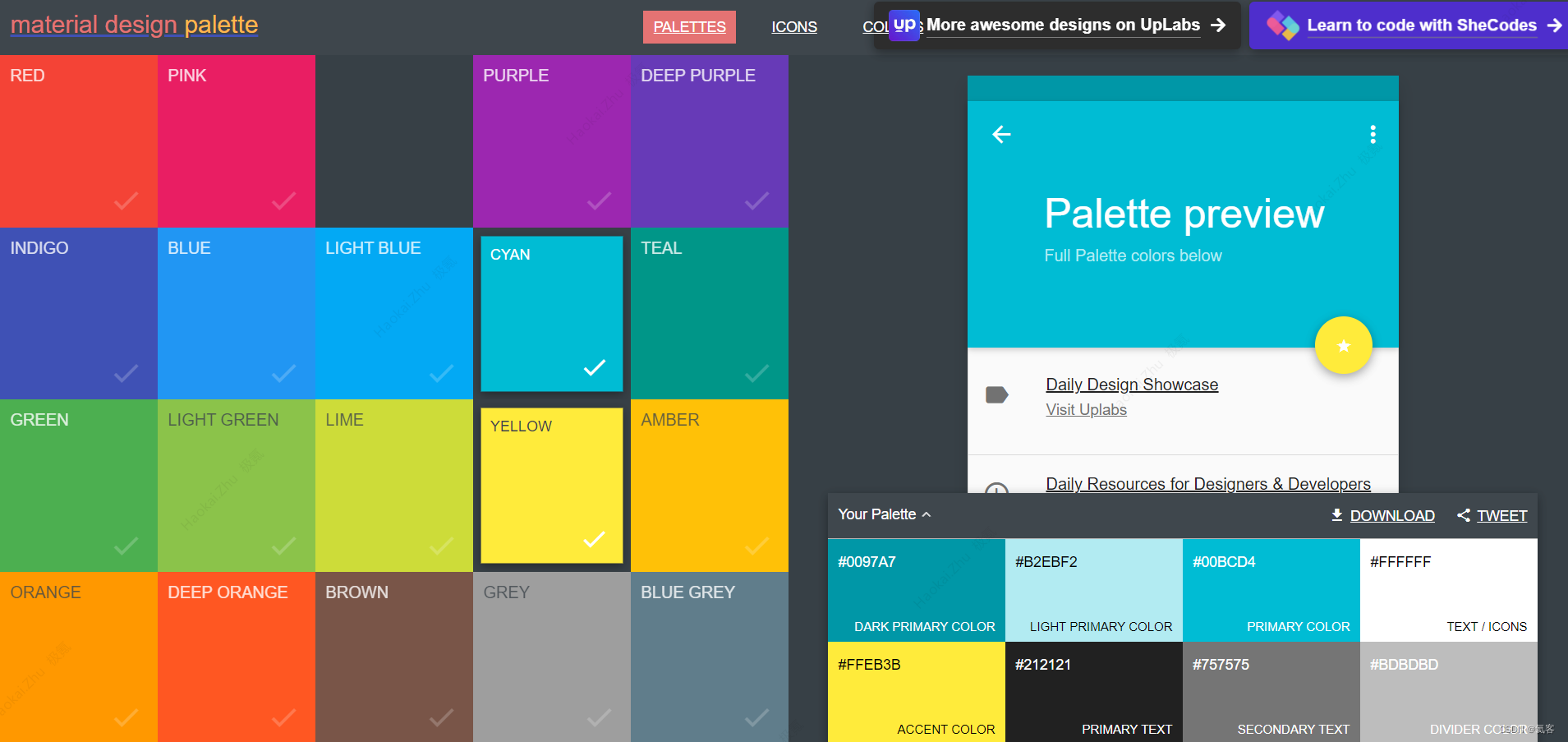
Task: Click the TWEET link
Action: coord(1502,515)
